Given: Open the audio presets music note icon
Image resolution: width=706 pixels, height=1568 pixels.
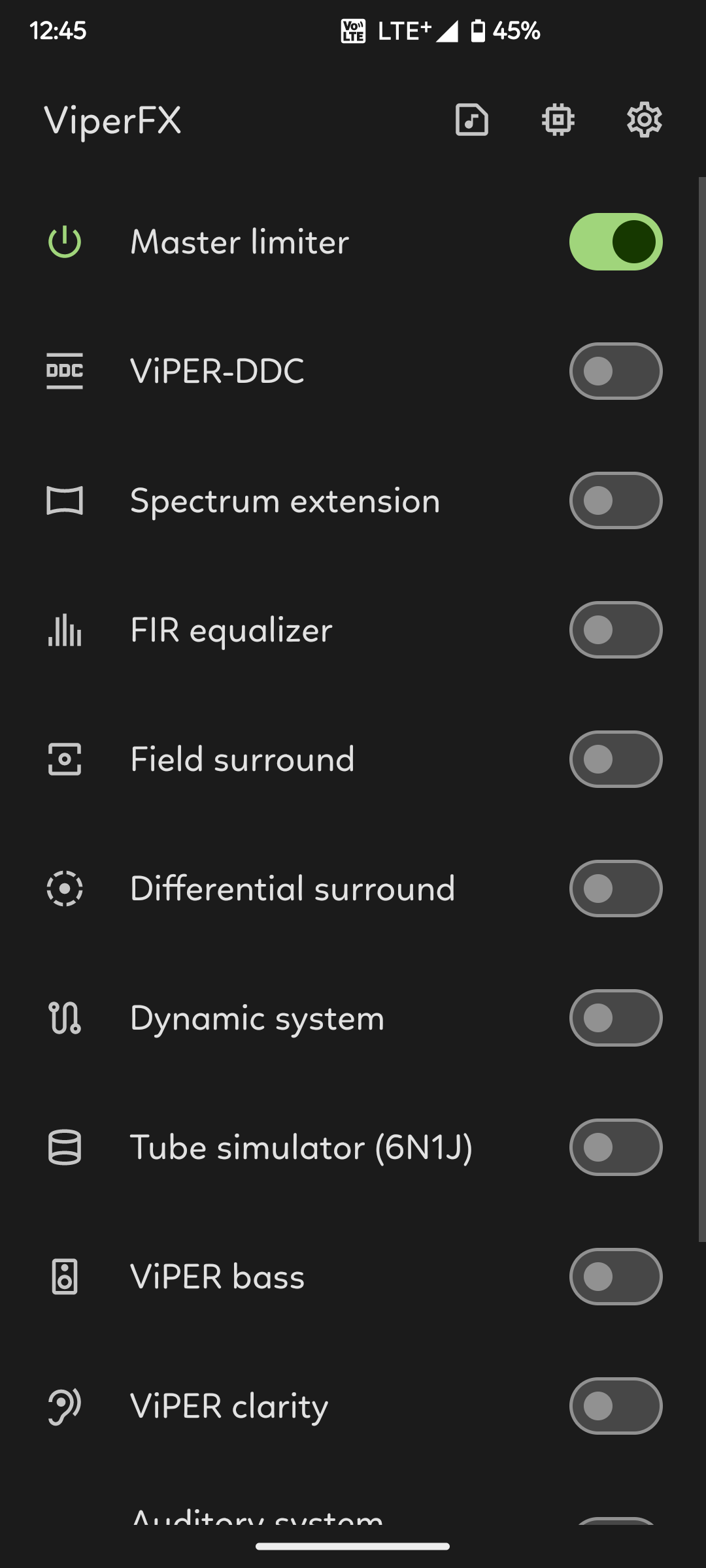Looking at the screenshot, I should 471,120.
